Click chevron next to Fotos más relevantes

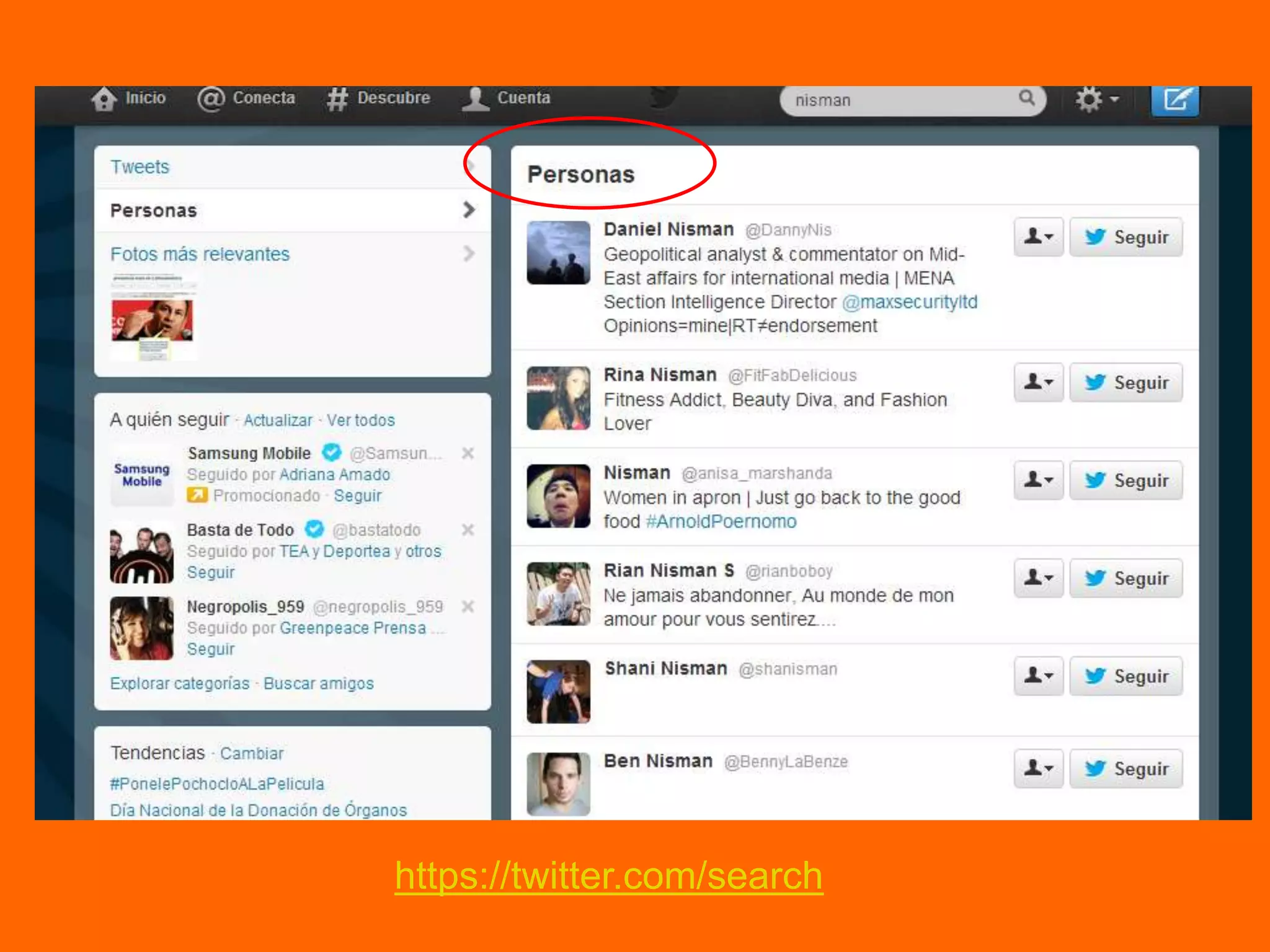coord(469,253)
